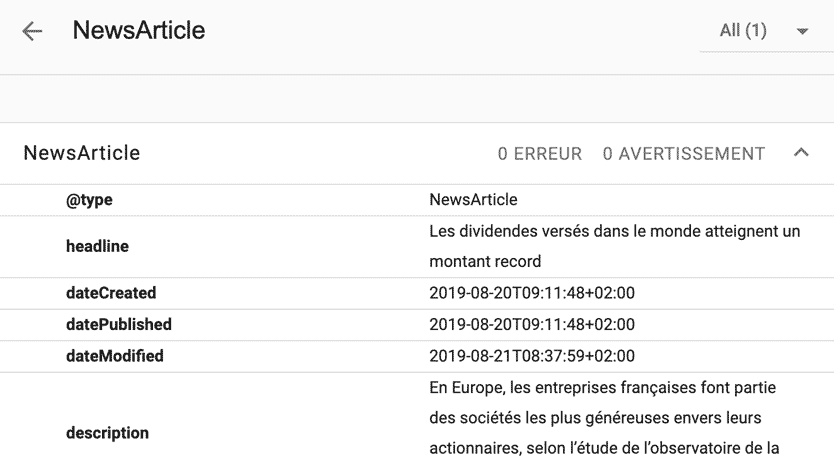Select the dateModified property label

pos(115,356)
